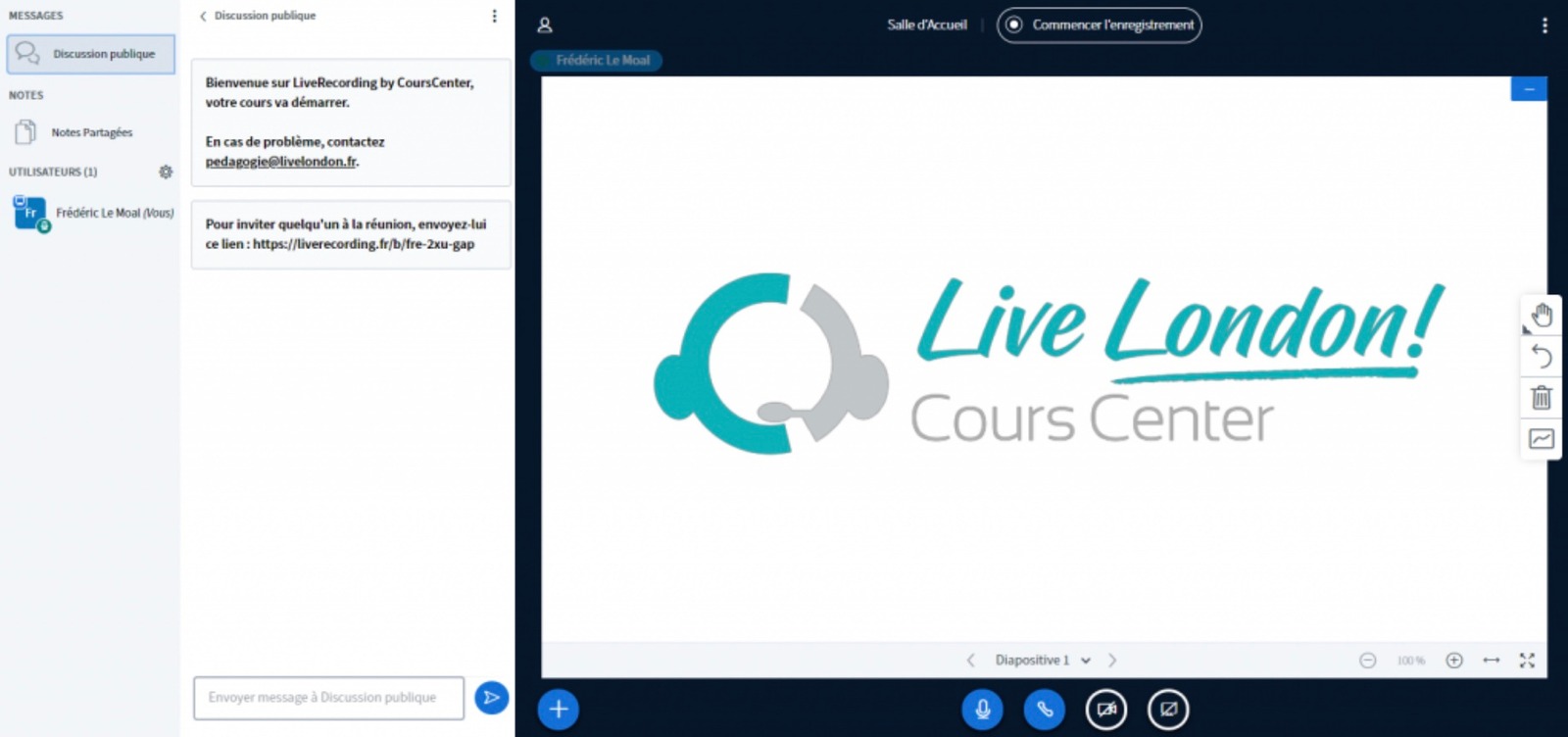Leave the audio with phone button

[x=1045, y=710]
